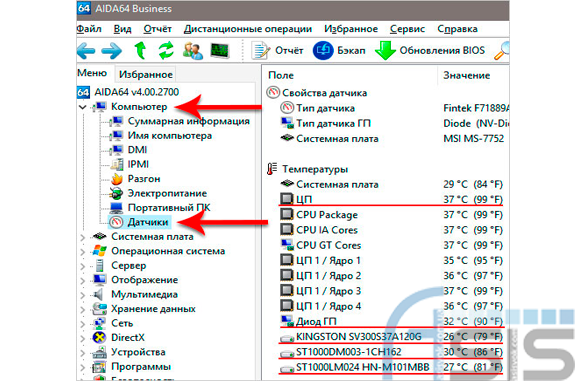The width and height of the screenshot is (585, 387).
Task: Refresh with the green circular arrows icon
Action: [166, 50]
